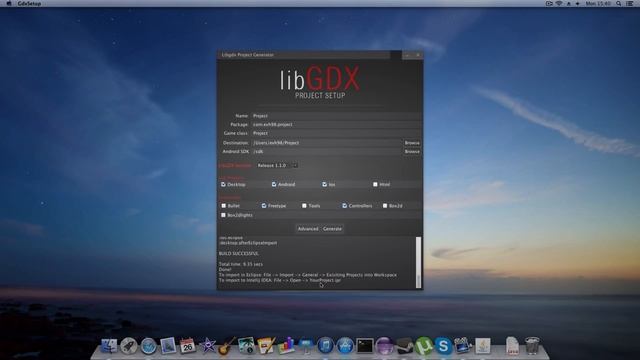Click the Package input field
The width and height of the screenshot is (640, 360).
pyautogui.click(x=336, y=124)
